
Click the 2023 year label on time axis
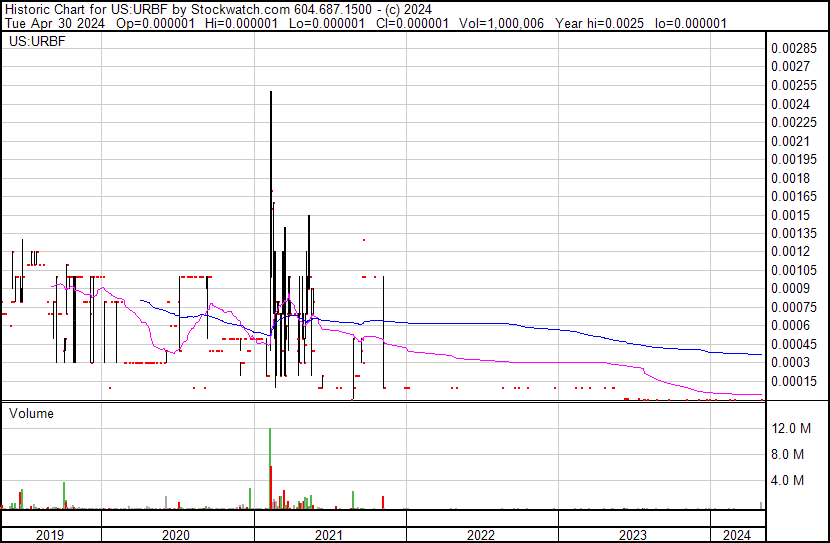click(633, 535)
